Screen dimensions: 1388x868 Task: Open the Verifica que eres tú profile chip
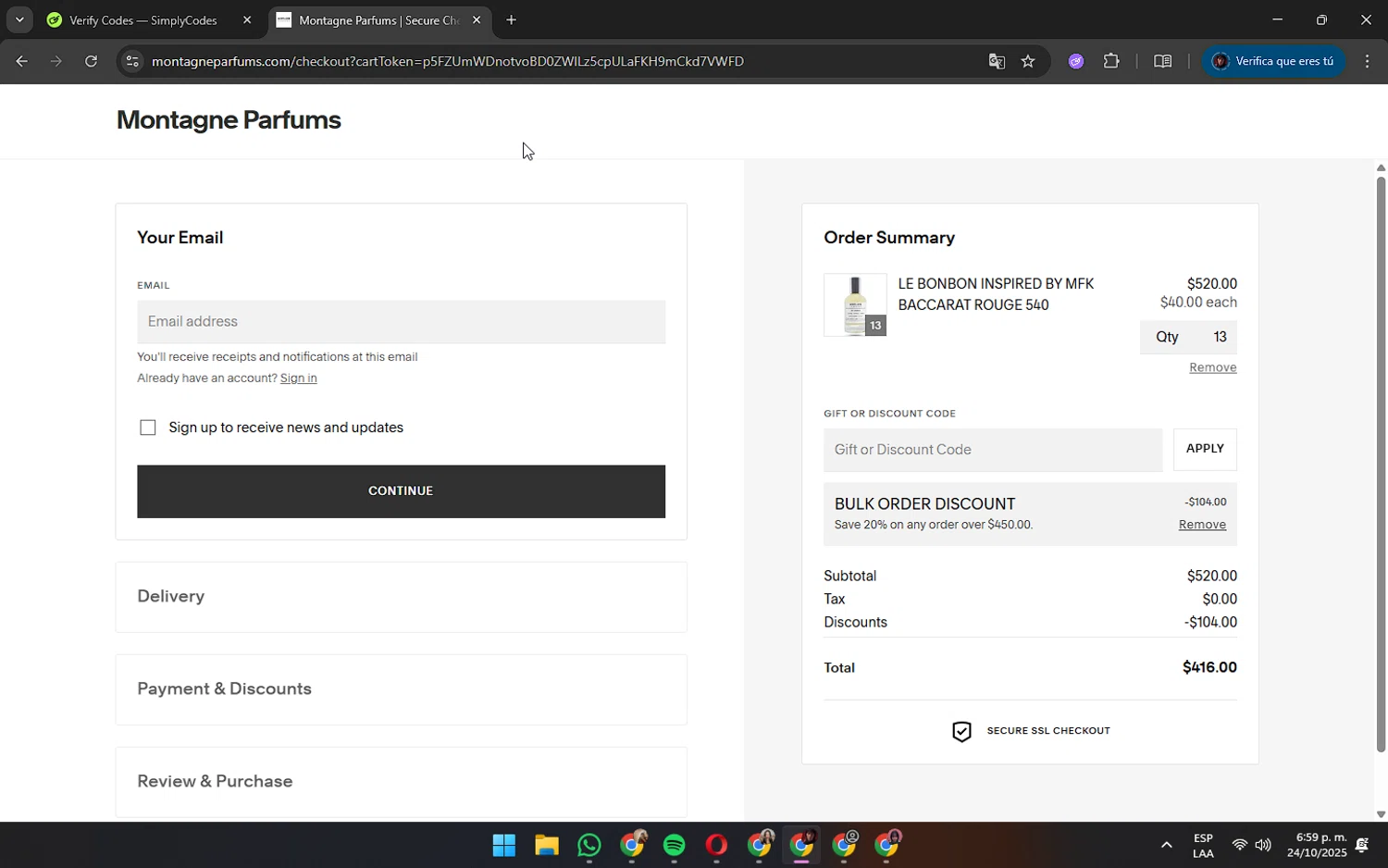click(x=1274, y=61)
